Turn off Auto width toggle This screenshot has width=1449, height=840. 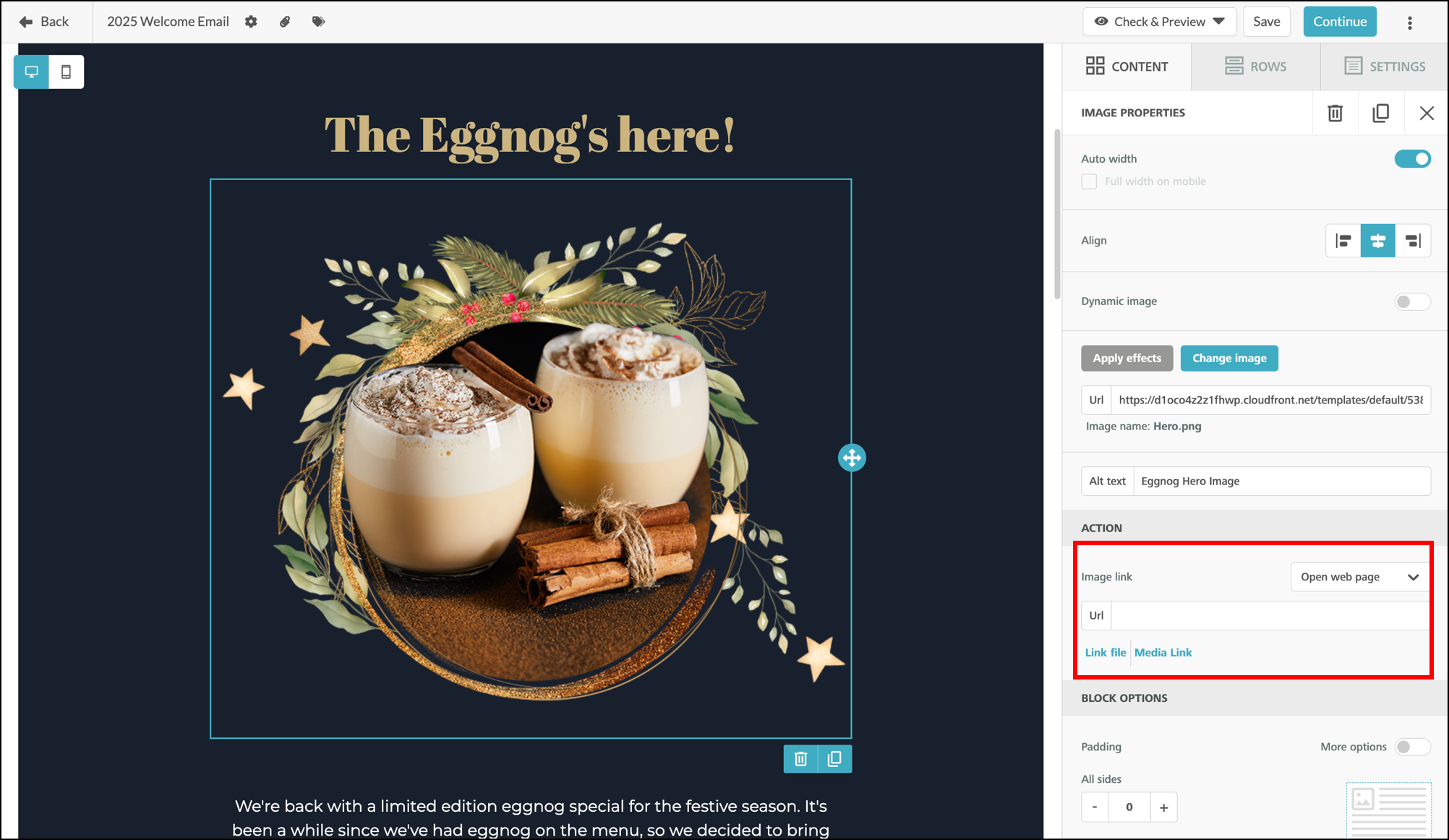click(x=1412, y=158)
